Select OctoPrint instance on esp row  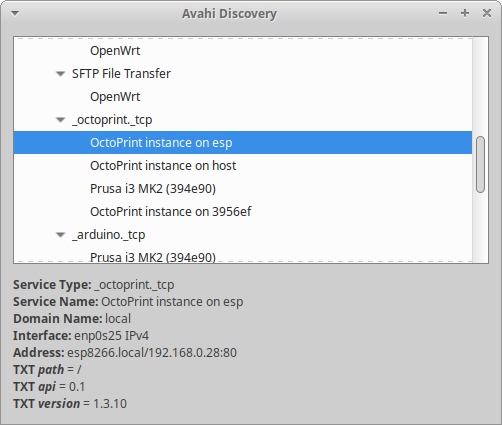click(x=243, y=143)
